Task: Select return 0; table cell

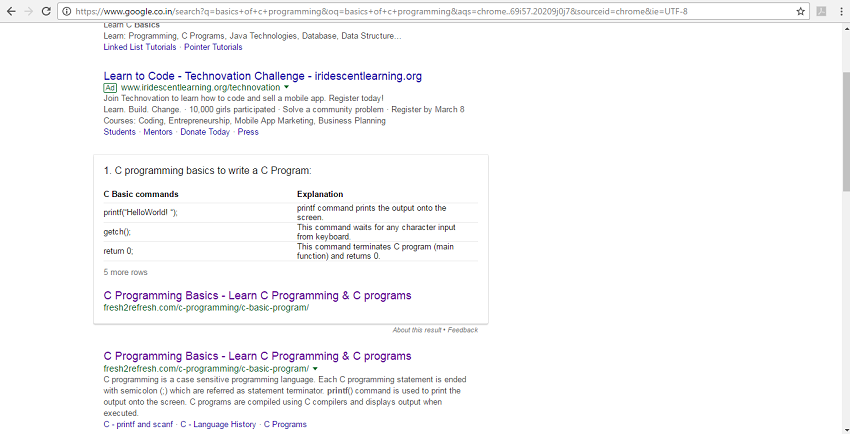Action: [118, 251]
